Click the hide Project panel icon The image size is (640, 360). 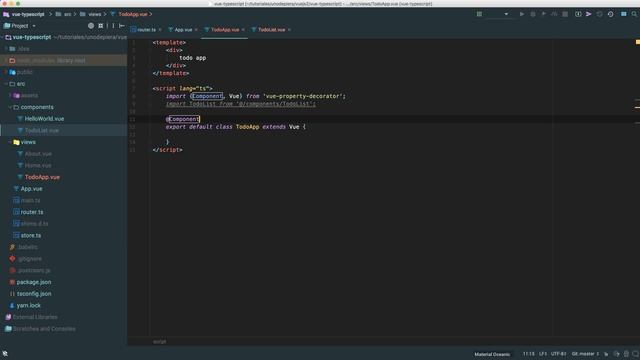[122, 26]
